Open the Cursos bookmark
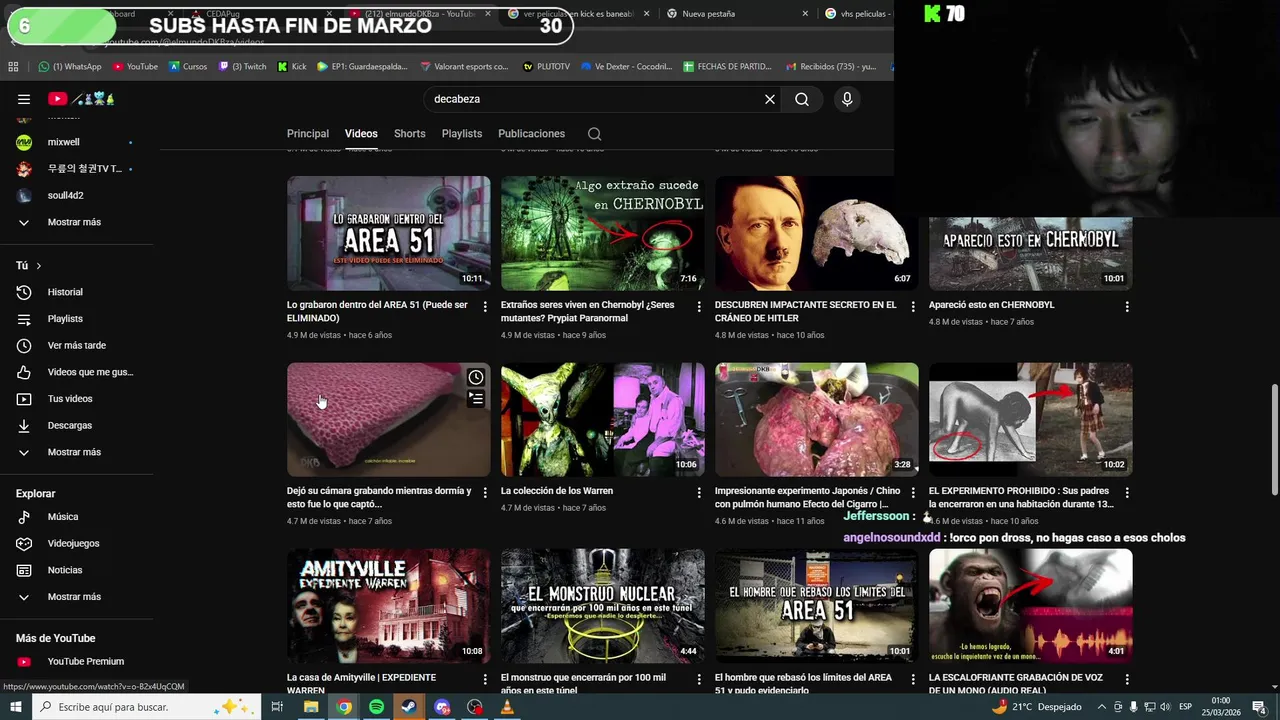 point(188,67)
